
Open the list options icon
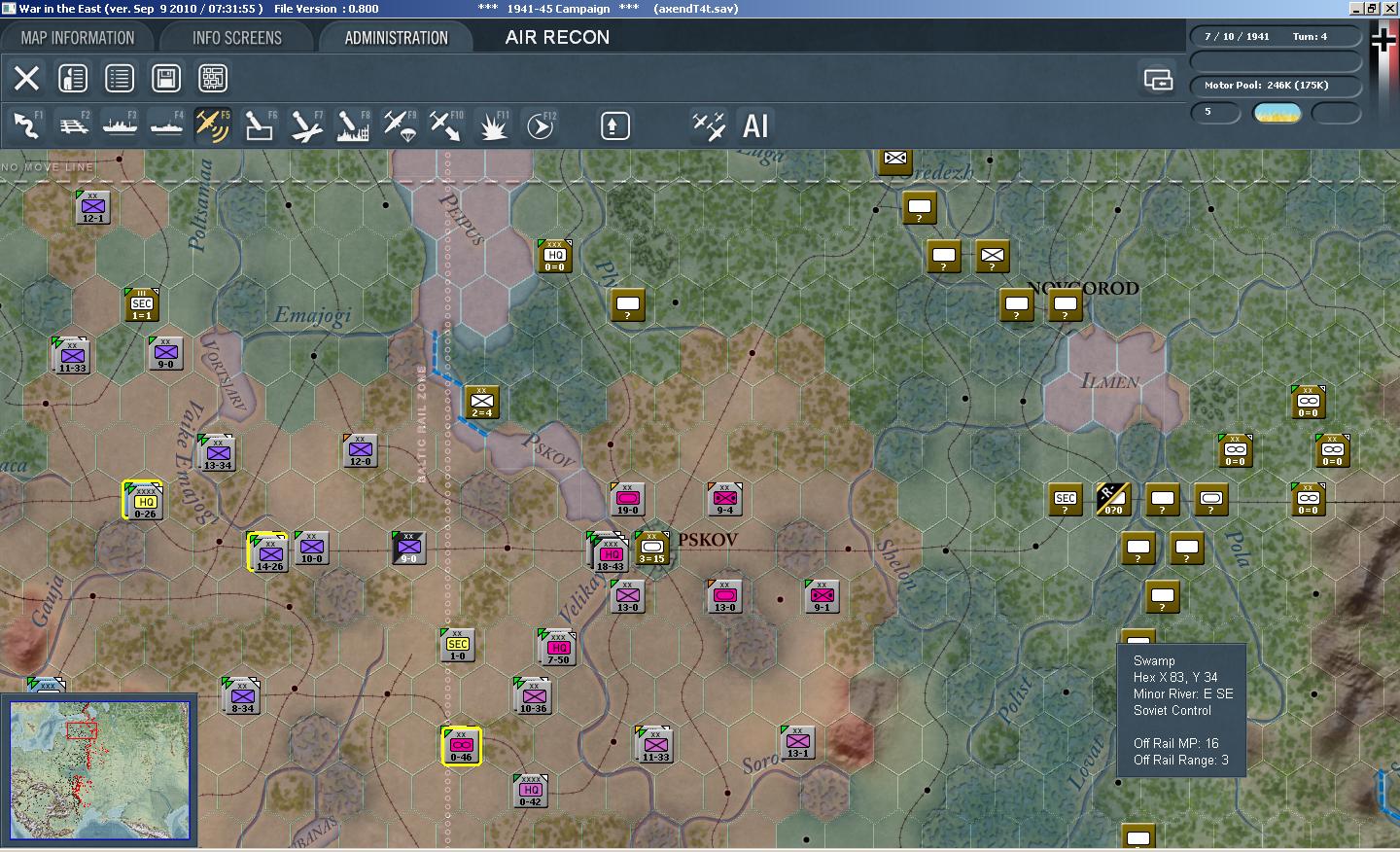[x=120, y=78]
